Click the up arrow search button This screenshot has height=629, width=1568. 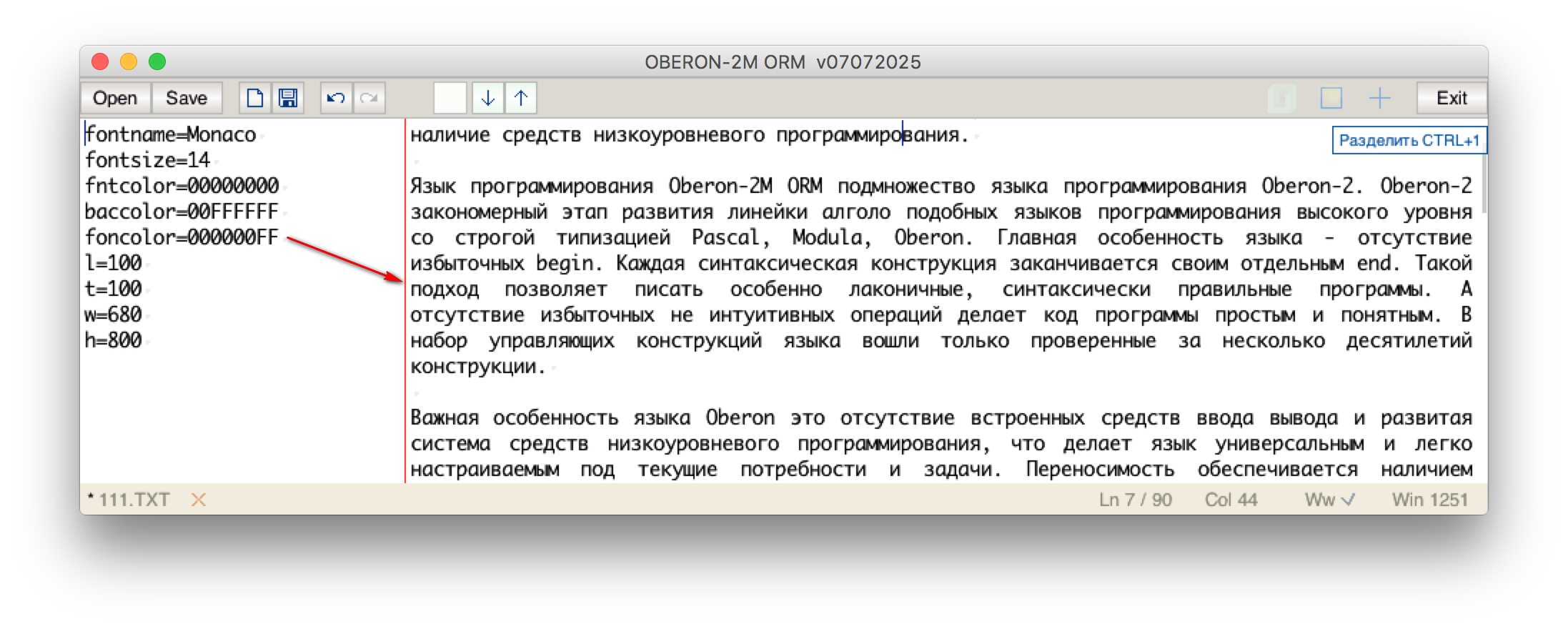521,98
